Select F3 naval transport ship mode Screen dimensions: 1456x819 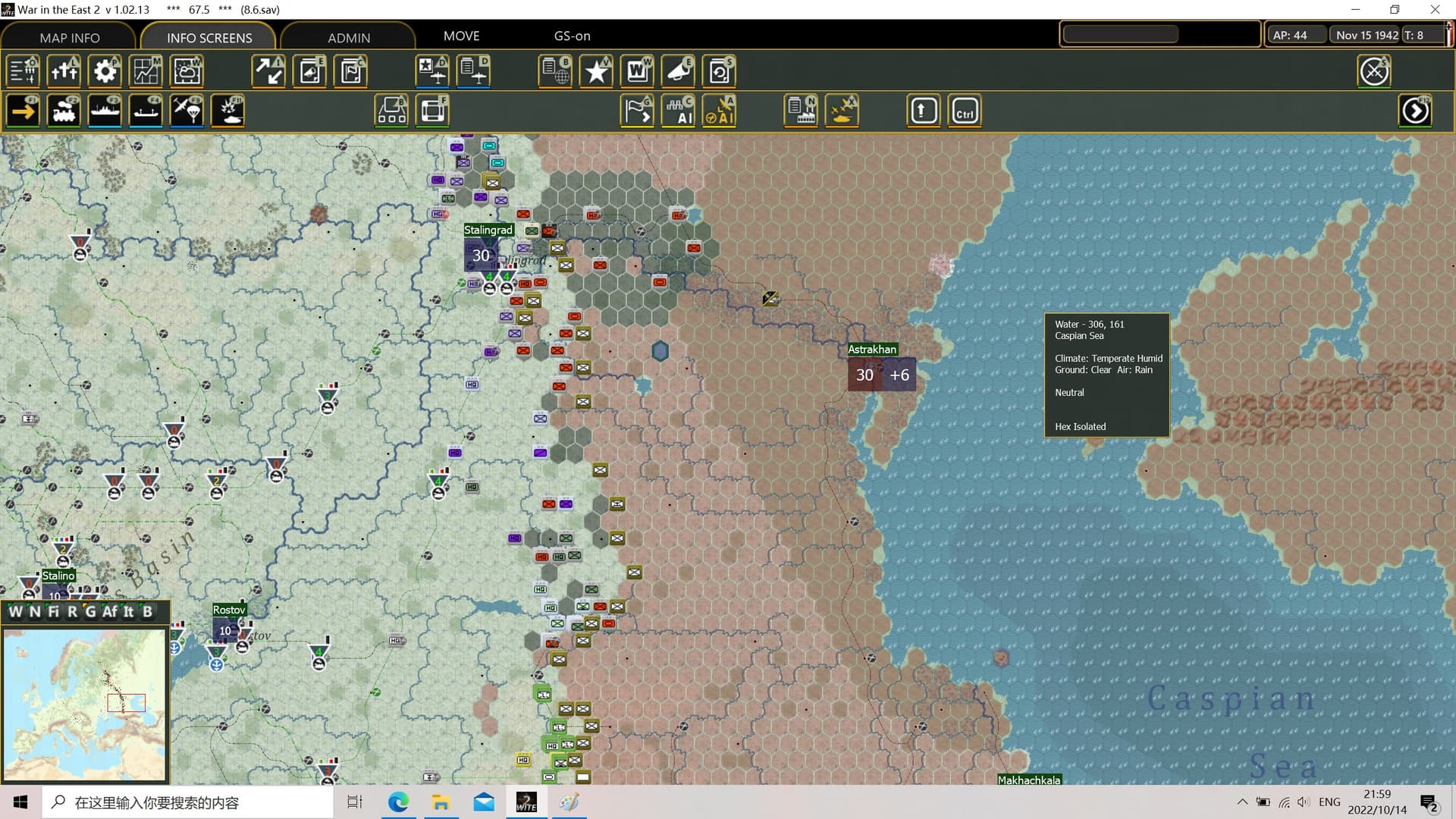105,111
